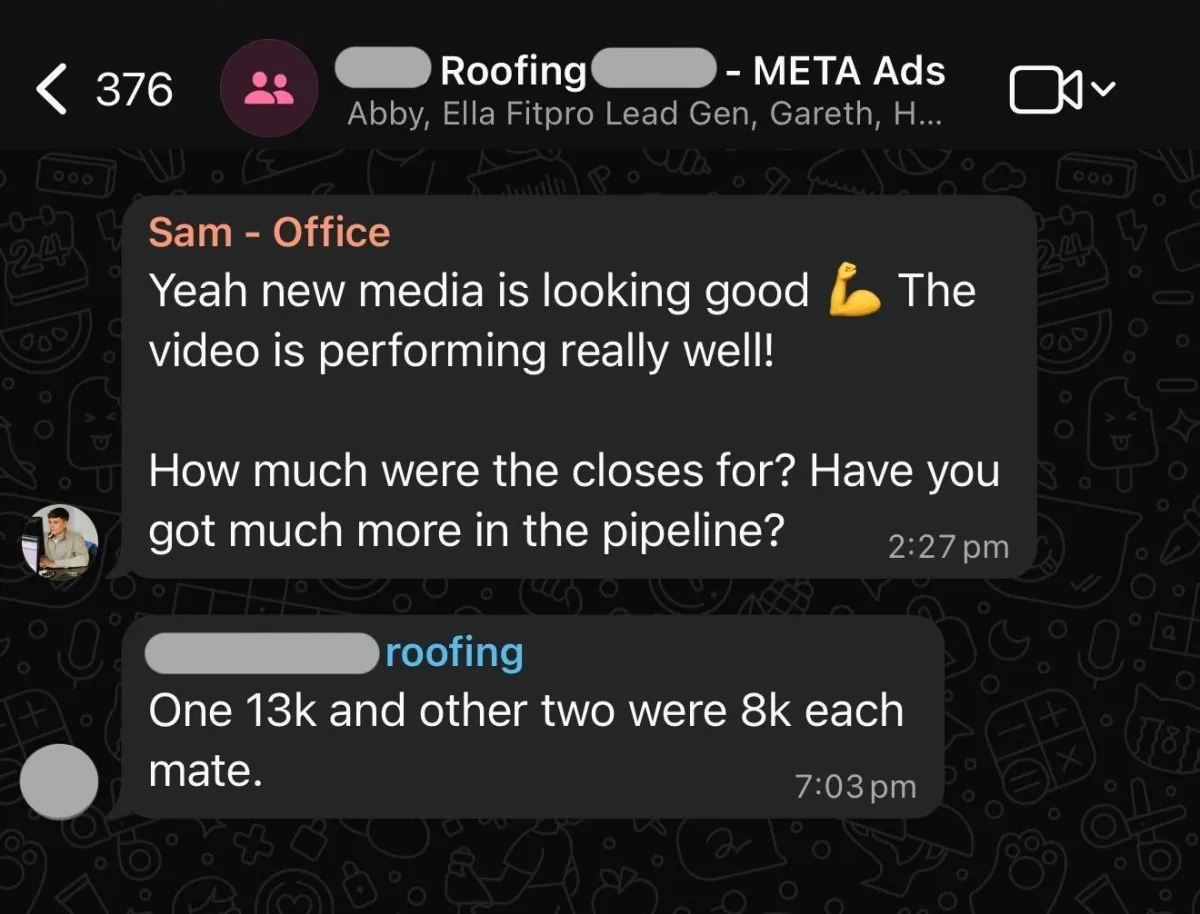Tap the blue "roofing" sender name
The width and height of the screenshot is (1200, 914).
coord(454,653)
